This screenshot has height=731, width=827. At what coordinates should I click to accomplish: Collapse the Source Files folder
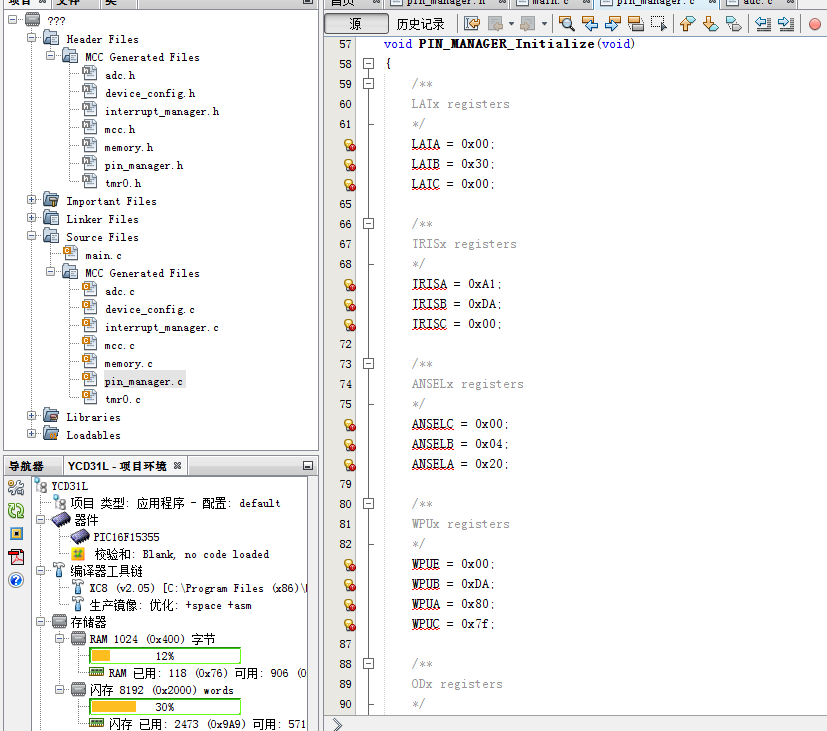(x=32, y=237)
